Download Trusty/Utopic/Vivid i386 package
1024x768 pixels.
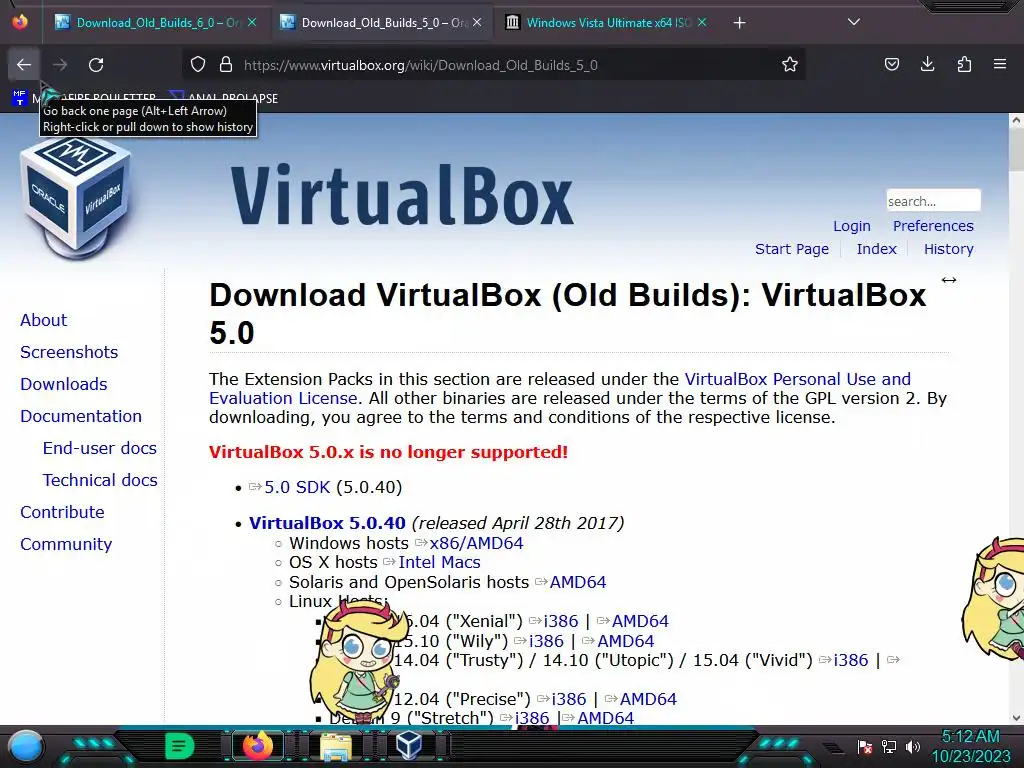click(850, 660)
